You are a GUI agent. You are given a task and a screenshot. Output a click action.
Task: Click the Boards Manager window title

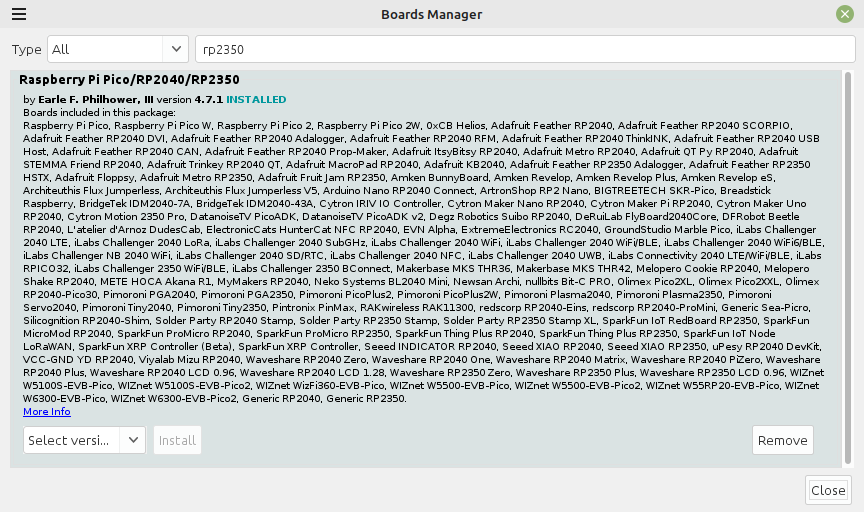(x=431, y=14)
